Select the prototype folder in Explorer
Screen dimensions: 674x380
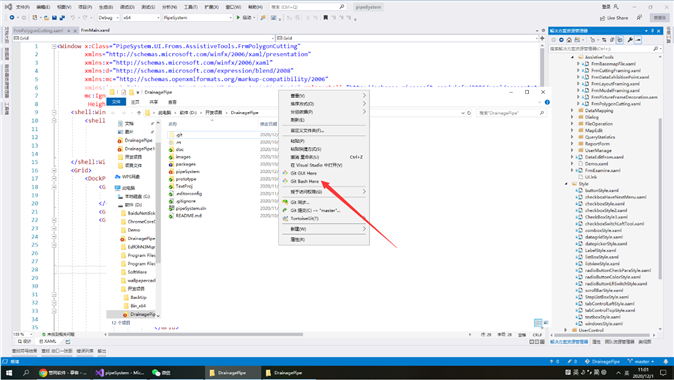[186, 179]
